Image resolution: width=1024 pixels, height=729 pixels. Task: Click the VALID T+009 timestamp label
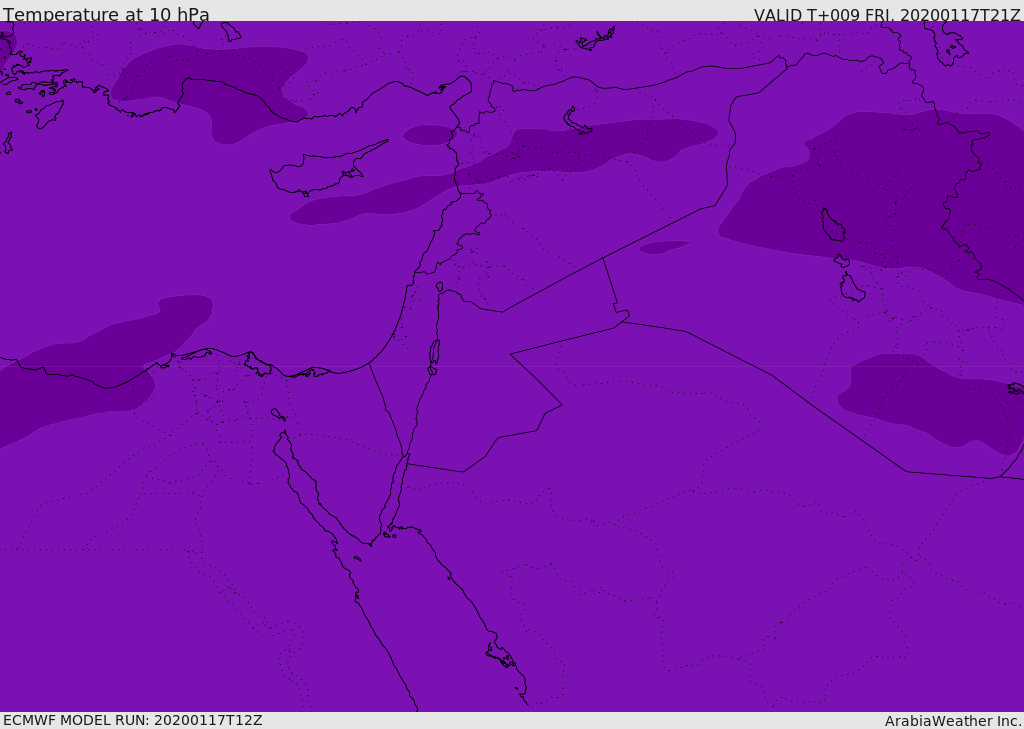coord(887,14)
